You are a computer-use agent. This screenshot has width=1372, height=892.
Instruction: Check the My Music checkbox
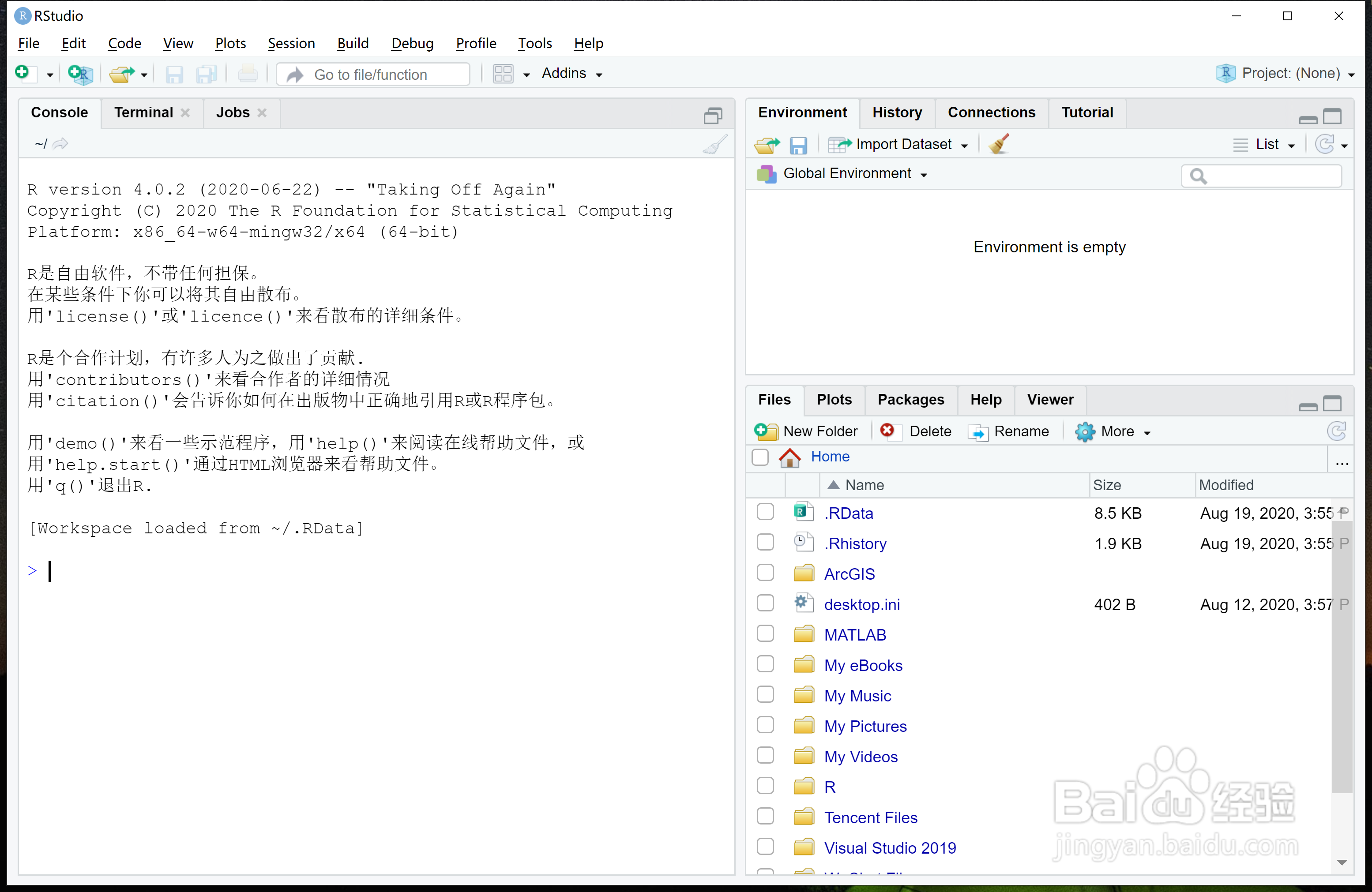pos(765,694)
